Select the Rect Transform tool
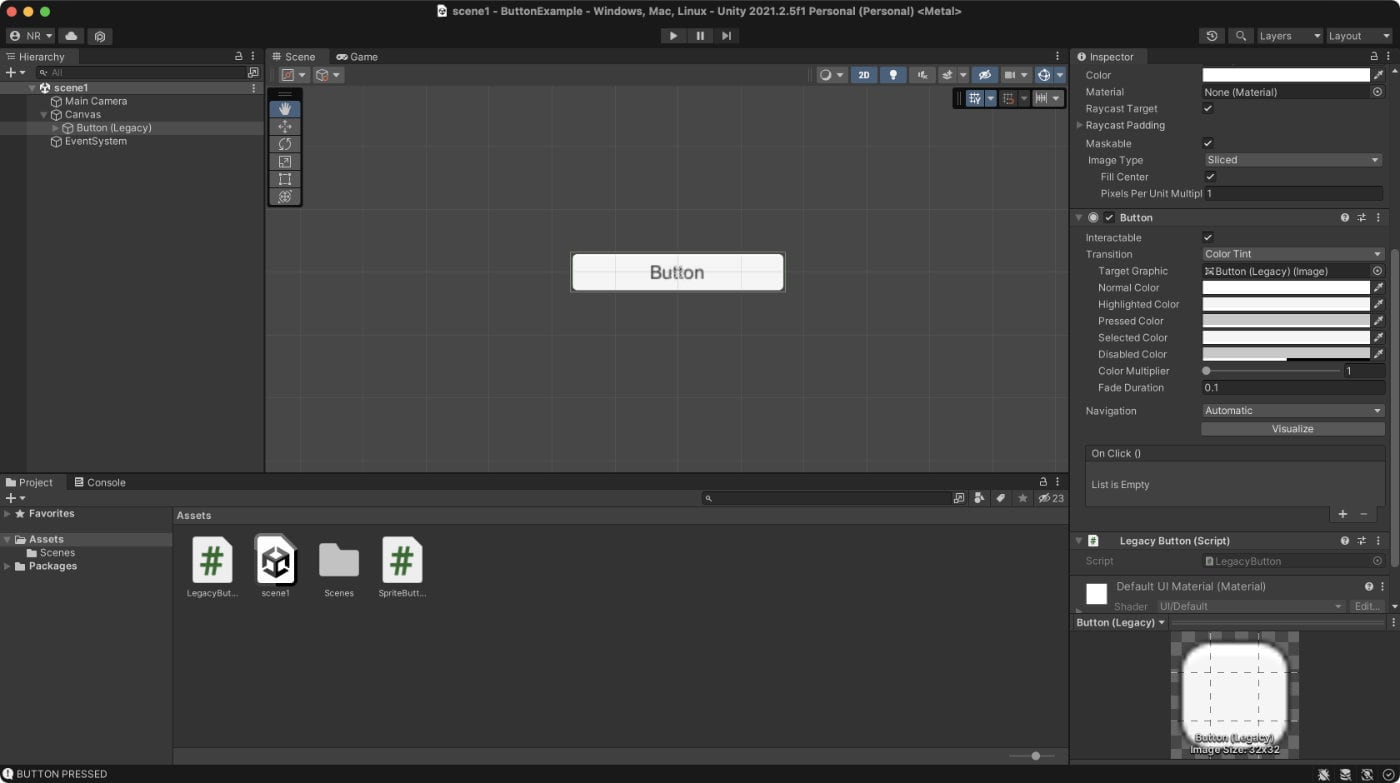 click(285, 179)
